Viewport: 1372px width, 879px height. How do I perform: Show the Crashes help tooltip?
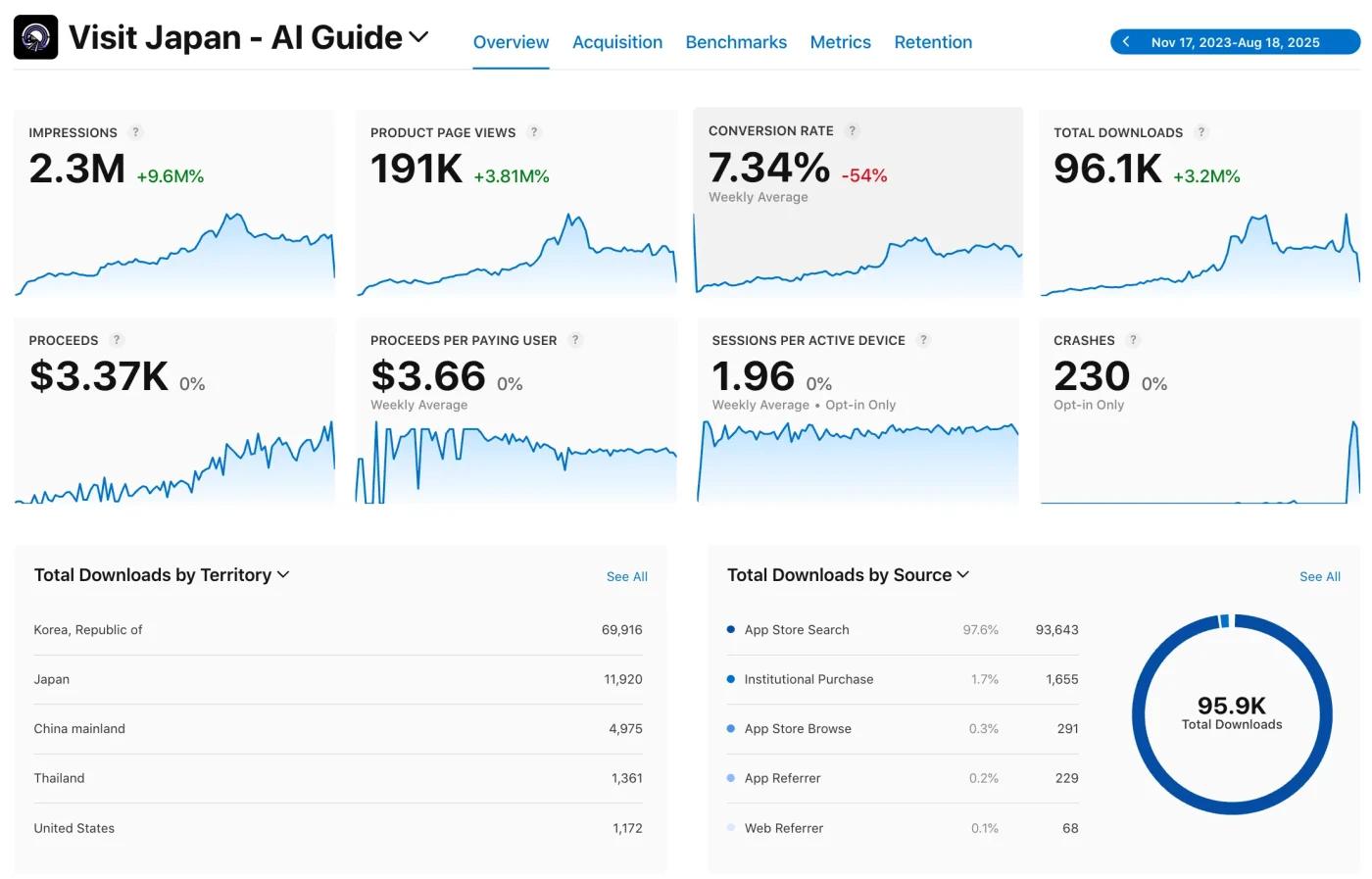[1134, 340]
